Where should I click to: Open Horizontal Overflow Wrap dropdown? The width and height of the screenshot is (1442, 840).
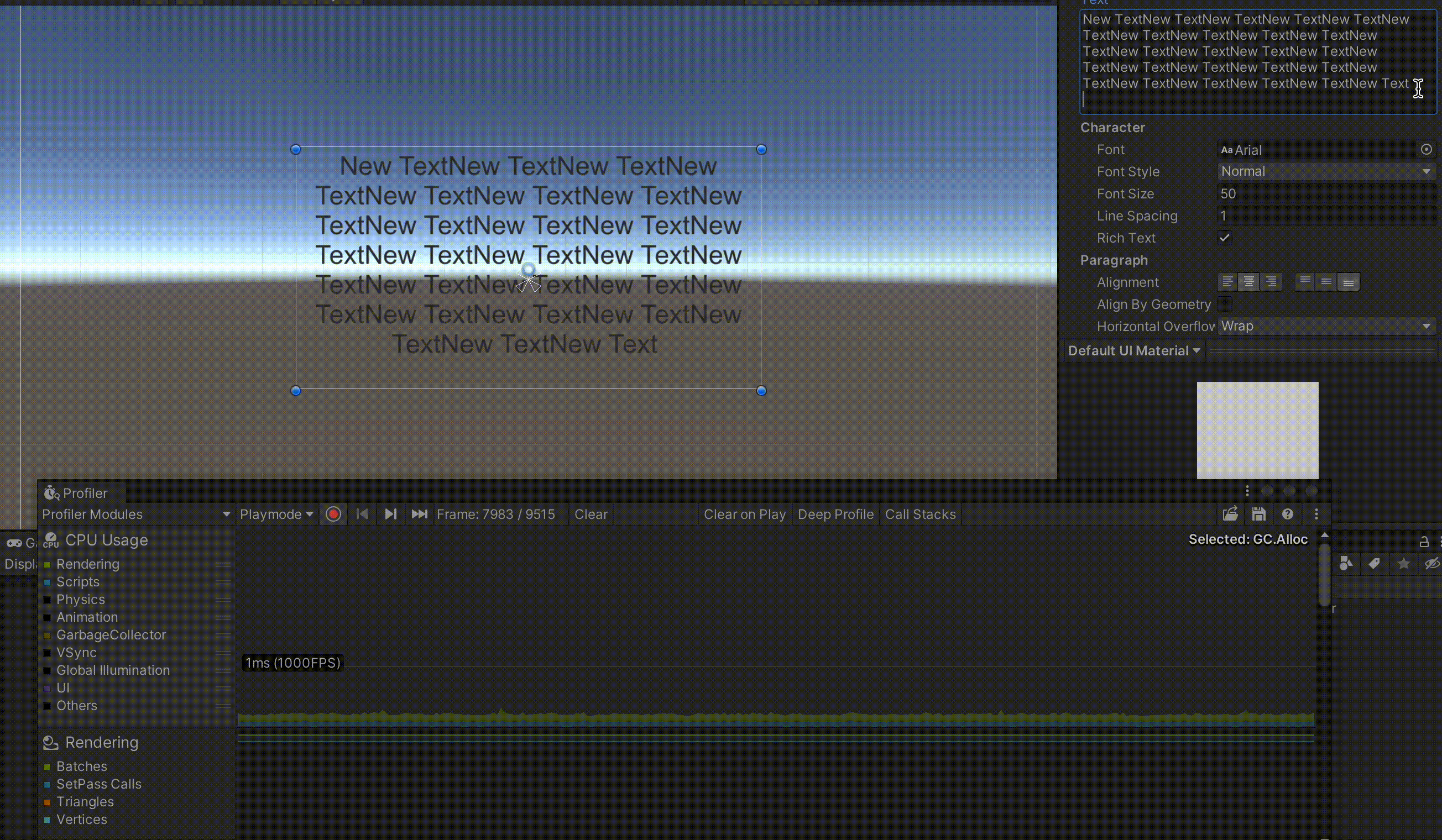point(1325,326)
